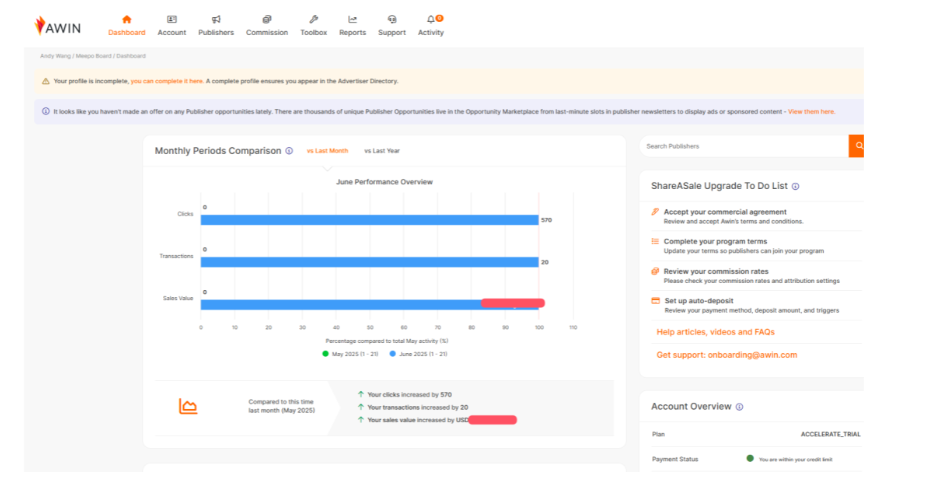Click 'You are within your credit limit' text
This screenshot has height=478, width=943.
796,459
